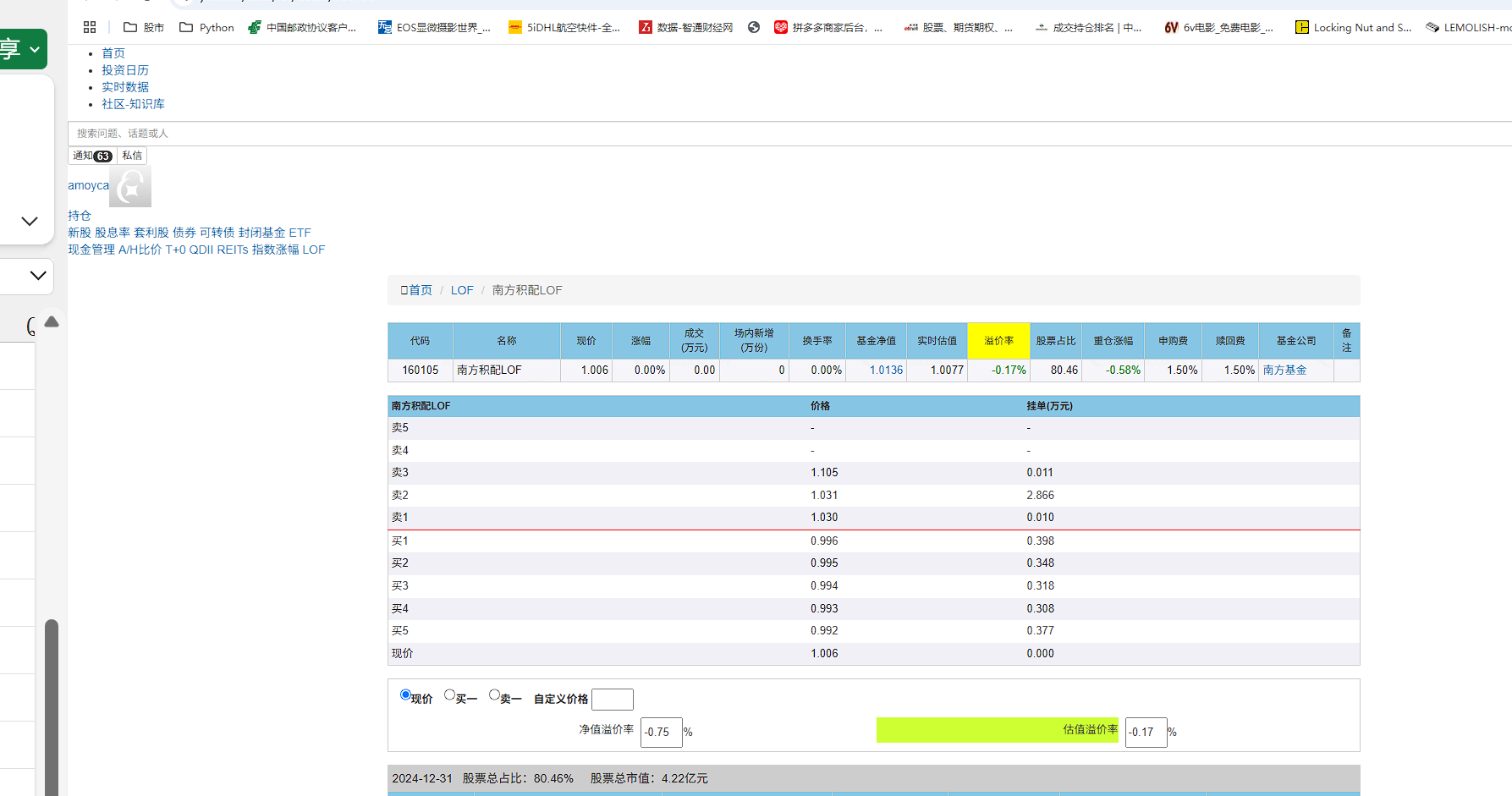Screen dimensions: 1512x796
Task: Select the 卖一 radio button
Action: pos(494,695)
